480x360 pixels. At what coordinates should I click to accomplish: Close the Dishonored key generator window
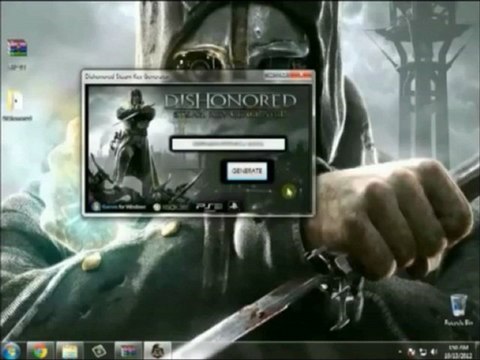(302, 75)
